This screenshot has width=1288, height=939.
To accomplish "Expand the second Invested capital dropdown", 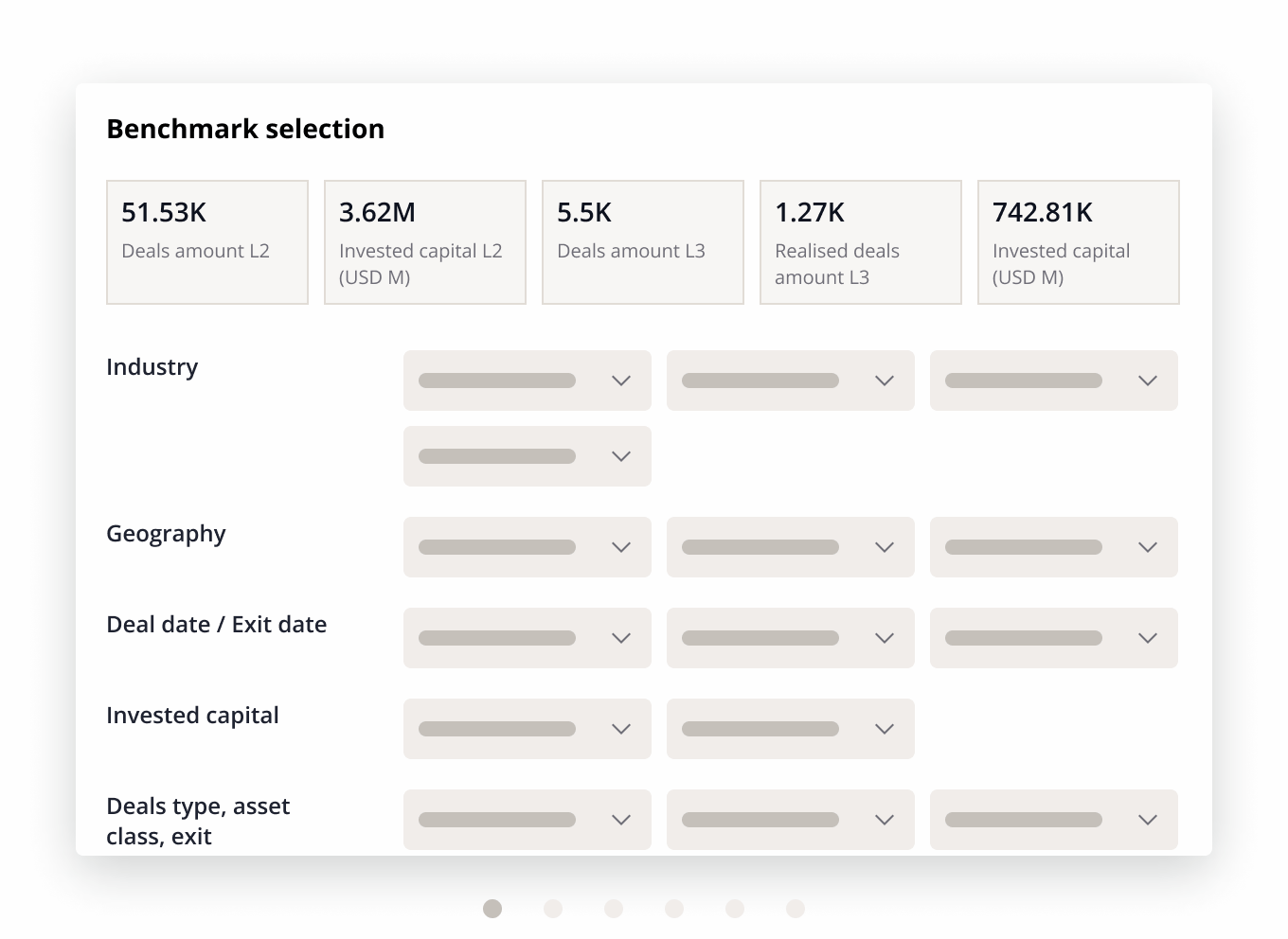I will pyautogui.click(x=790, y=729).
